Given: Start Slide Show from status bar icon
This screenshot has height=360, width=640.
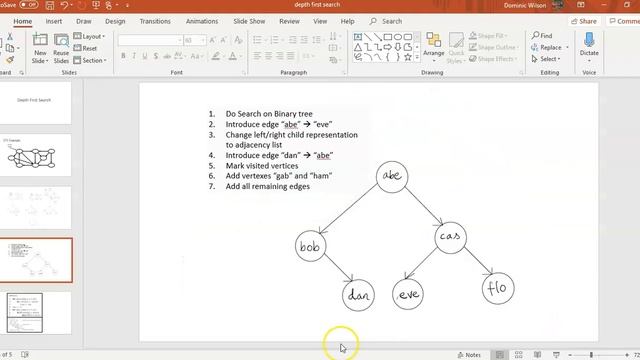Looking at the screenshot, I should point(556,355).
